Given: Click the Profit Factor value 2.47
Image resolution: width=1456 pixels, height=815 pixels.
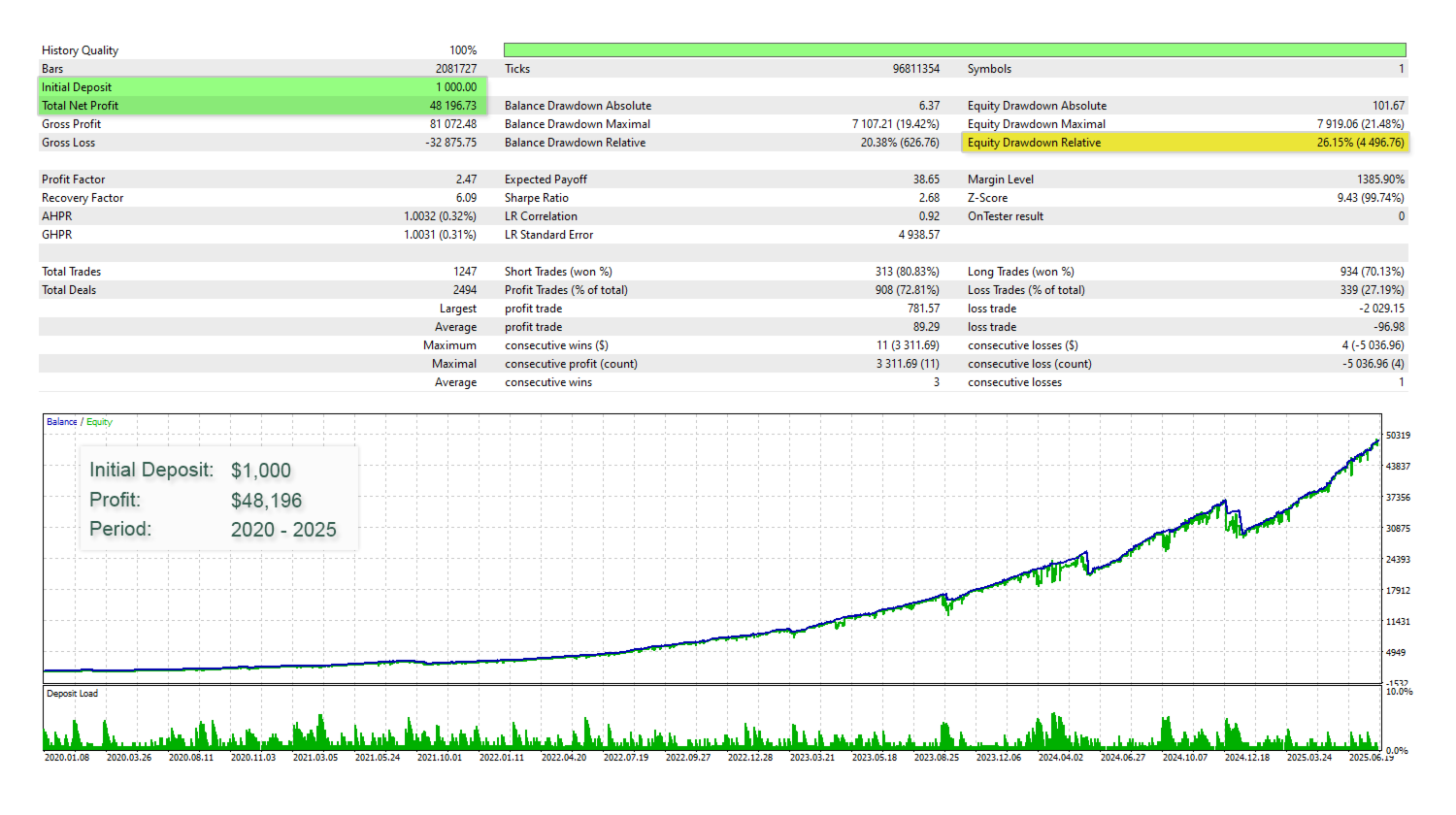Looking at the screenshot, I should pyautogui.click(x=466, y=179).
